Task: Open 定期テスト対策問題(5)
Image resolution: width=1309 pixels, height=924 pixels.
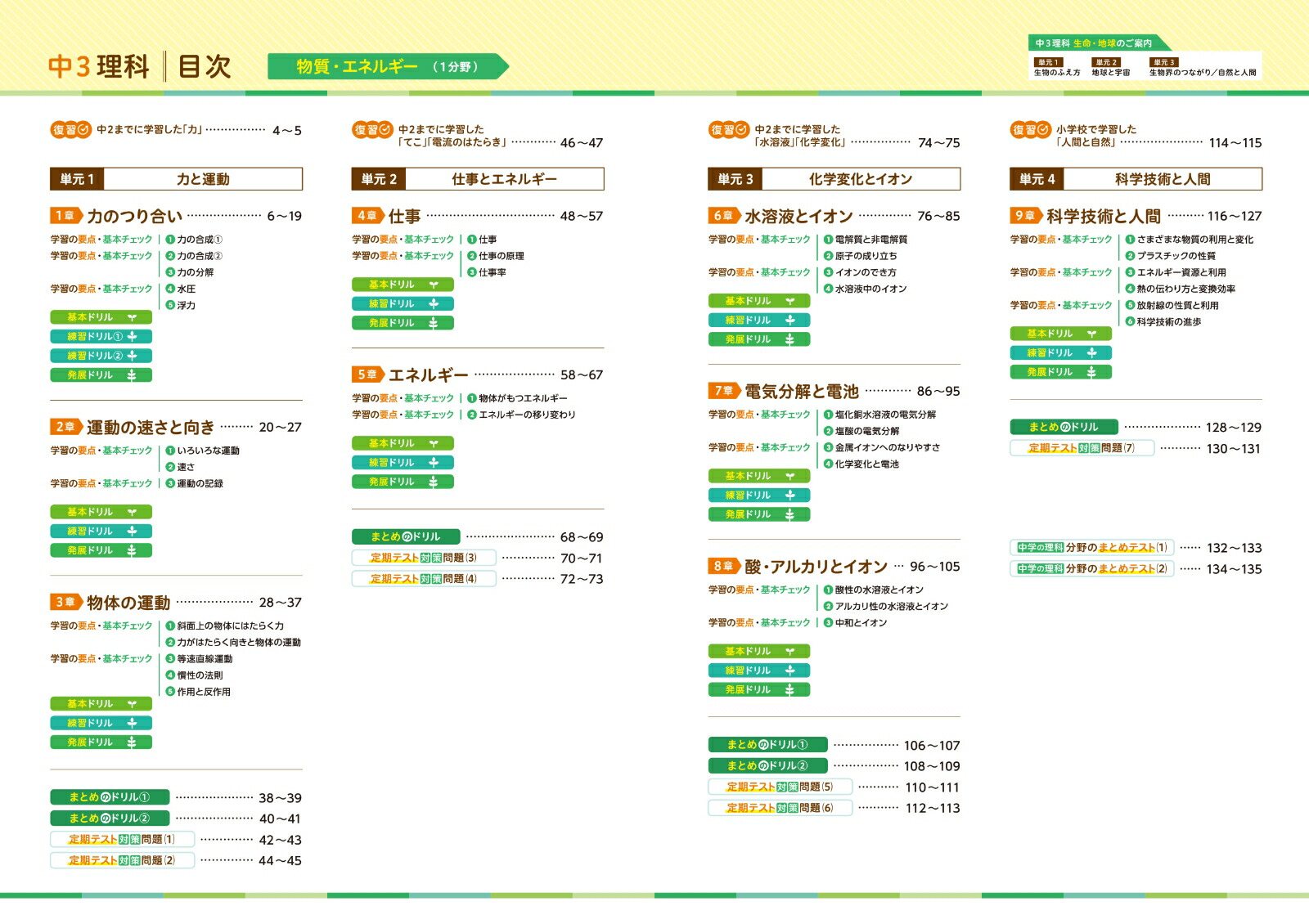Action: coord(780,787)
